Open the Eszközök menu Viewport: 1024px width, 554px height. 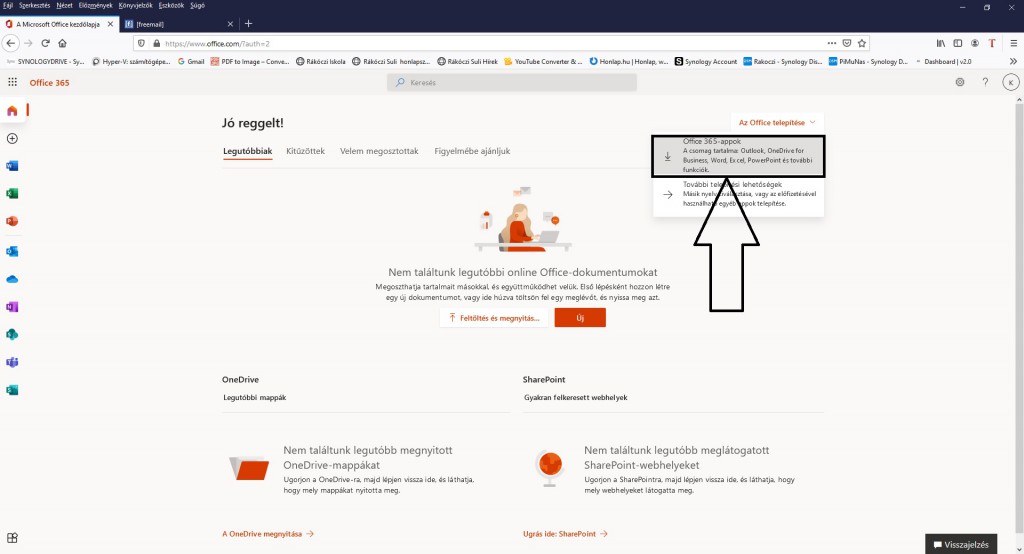pos(171,5)
